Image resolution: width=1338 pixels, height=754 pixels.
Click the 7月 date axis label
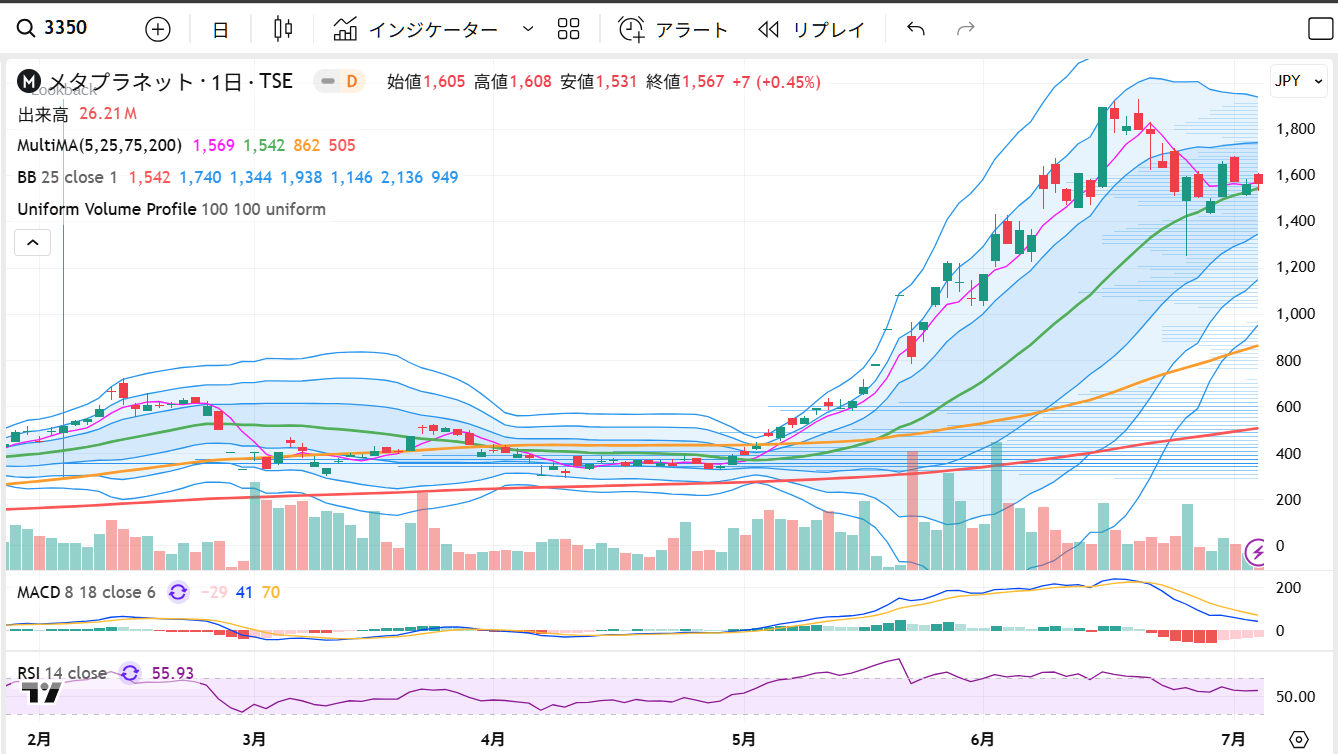coord(1234,740)
